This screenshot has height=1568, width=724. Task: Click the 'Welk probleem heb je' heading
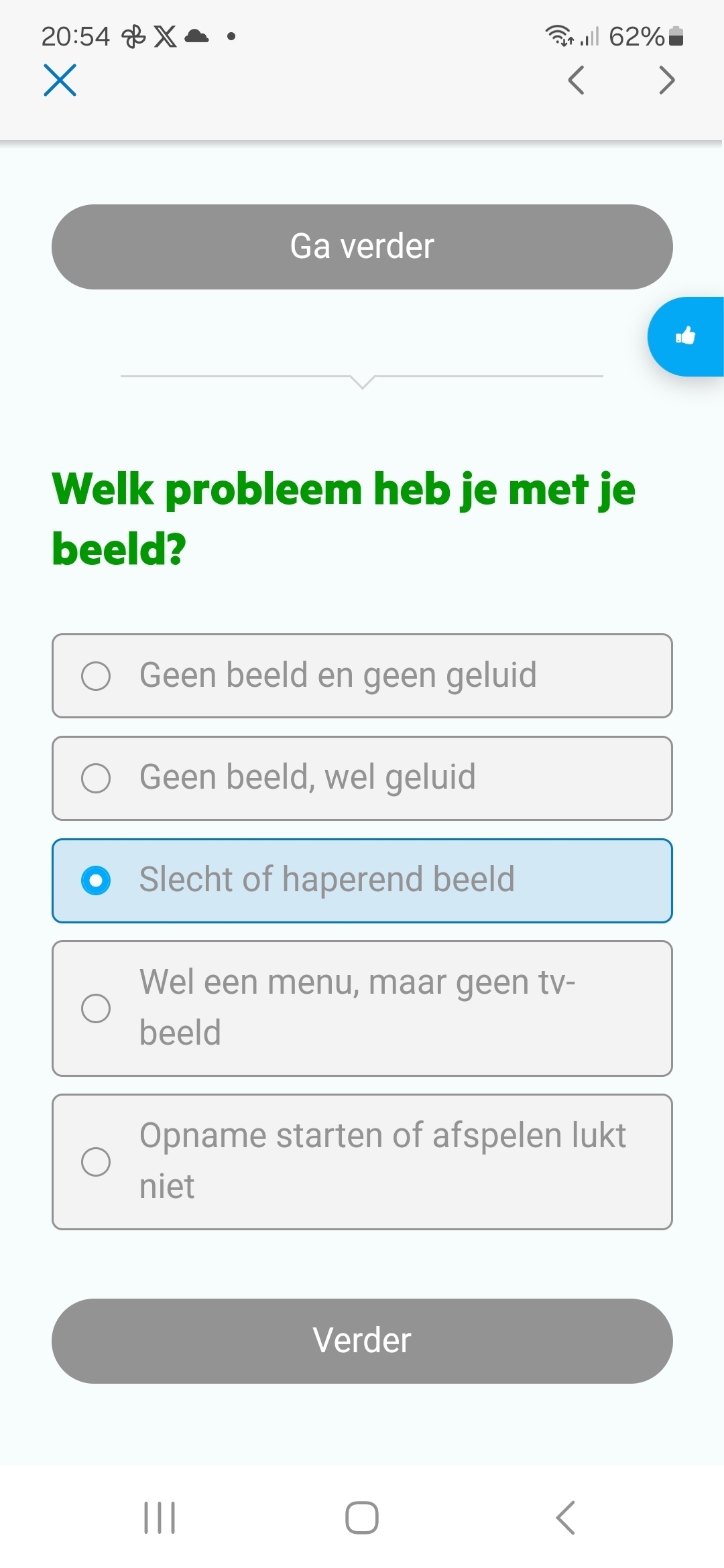pyautogui.click(x=343, y=519)
